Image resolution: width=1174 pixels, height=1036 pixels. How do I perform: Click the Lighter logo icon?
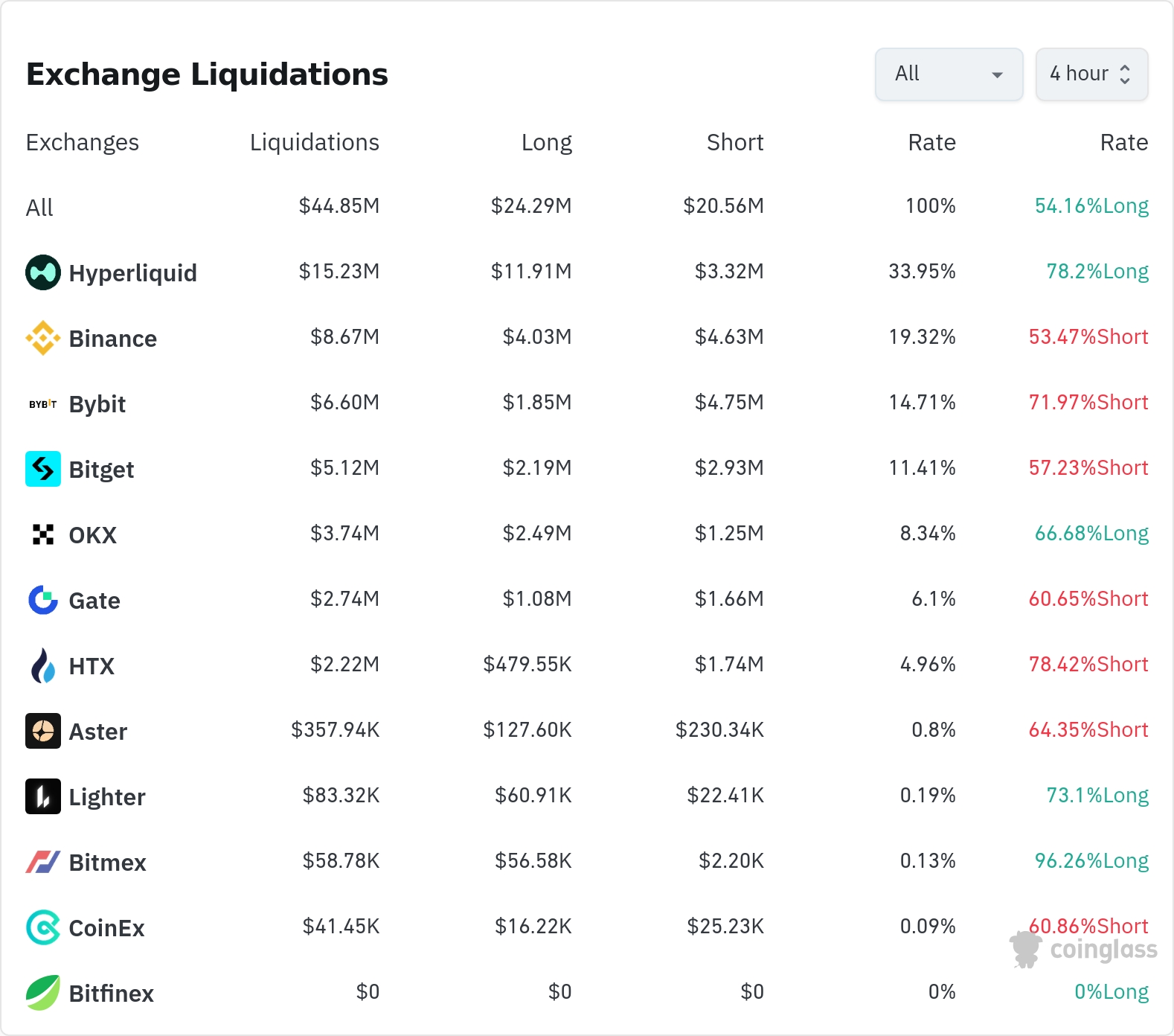point(43,796)
